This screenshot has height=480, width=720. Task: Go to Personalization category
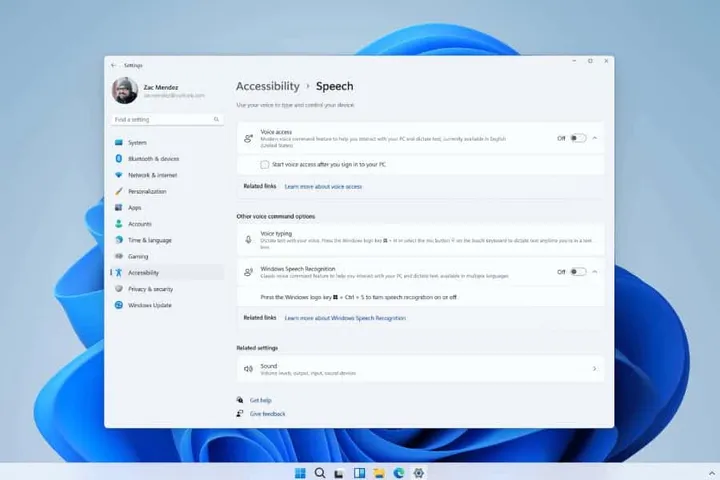[147, 192]
